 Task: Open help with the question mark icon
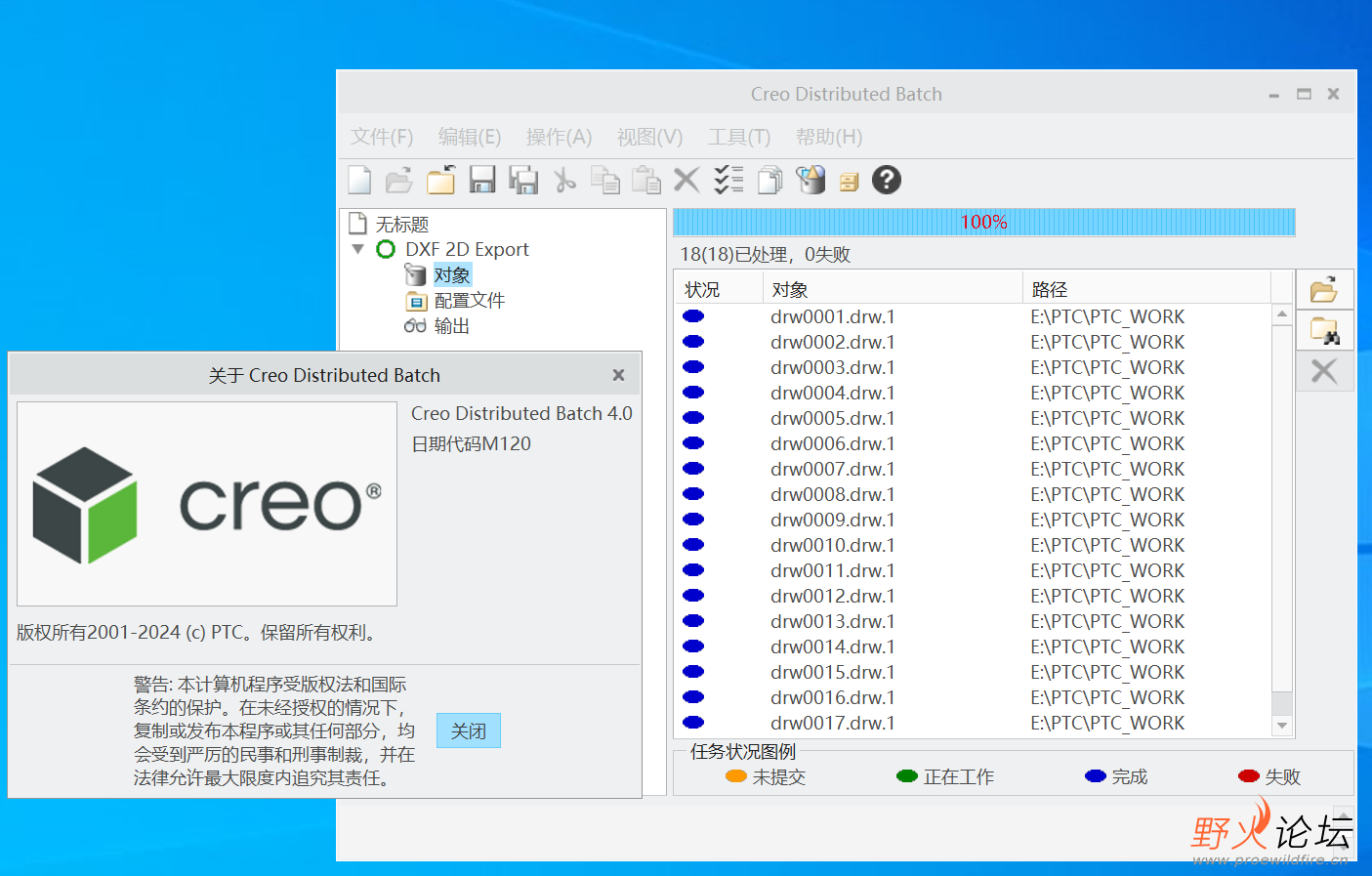(887, 180)
